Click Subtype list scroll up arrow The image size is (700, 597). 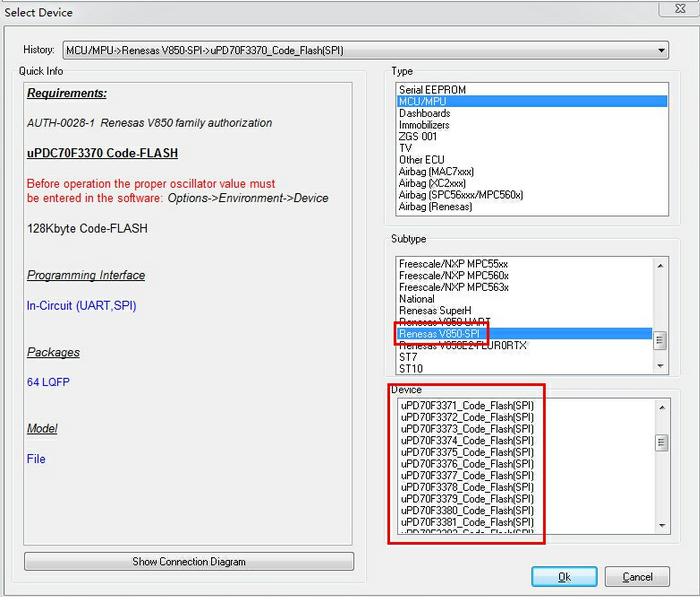pos(660,266)
